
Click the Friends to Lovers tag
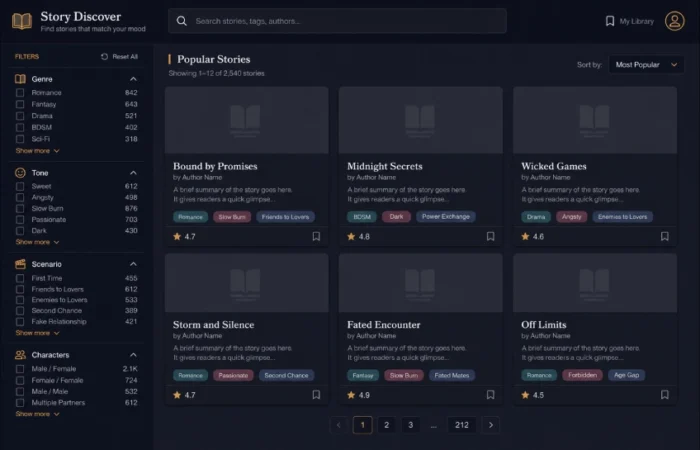[285, 217]
